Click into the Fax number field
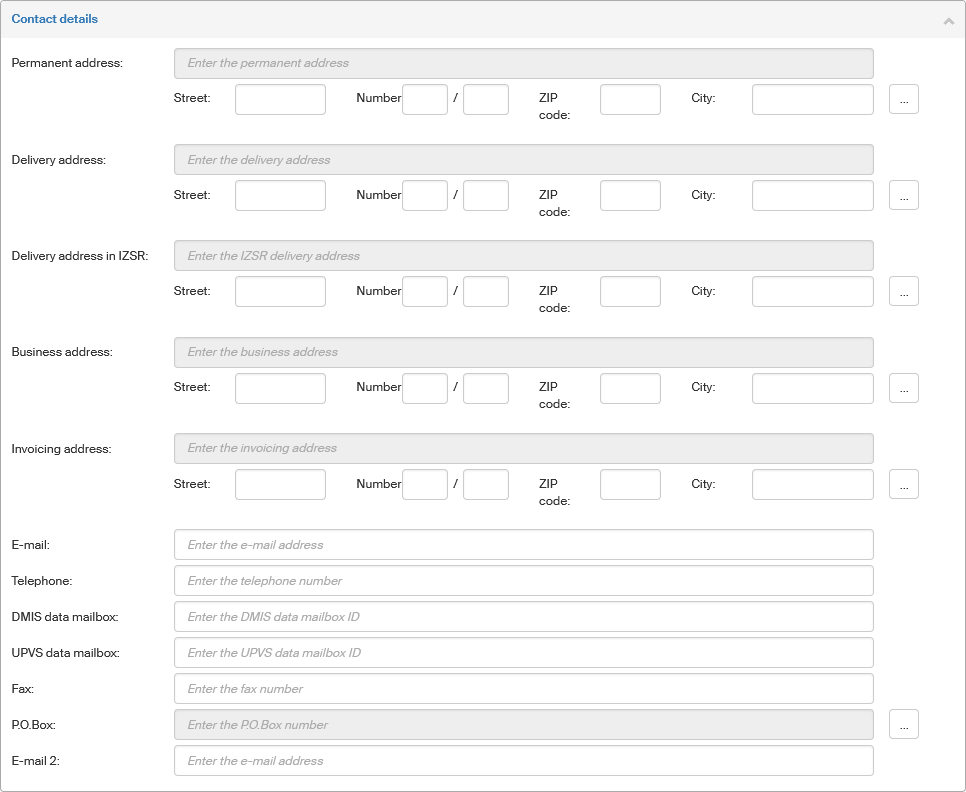966x792 pixels. point(523,689)
